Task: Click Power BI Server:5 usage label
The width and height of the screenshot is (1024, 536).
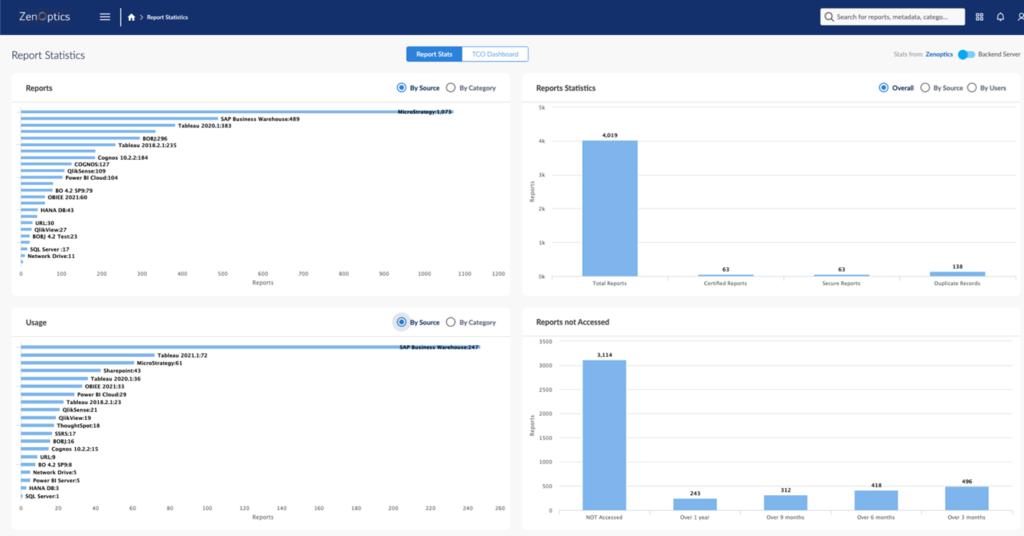Action: [56, 481]
